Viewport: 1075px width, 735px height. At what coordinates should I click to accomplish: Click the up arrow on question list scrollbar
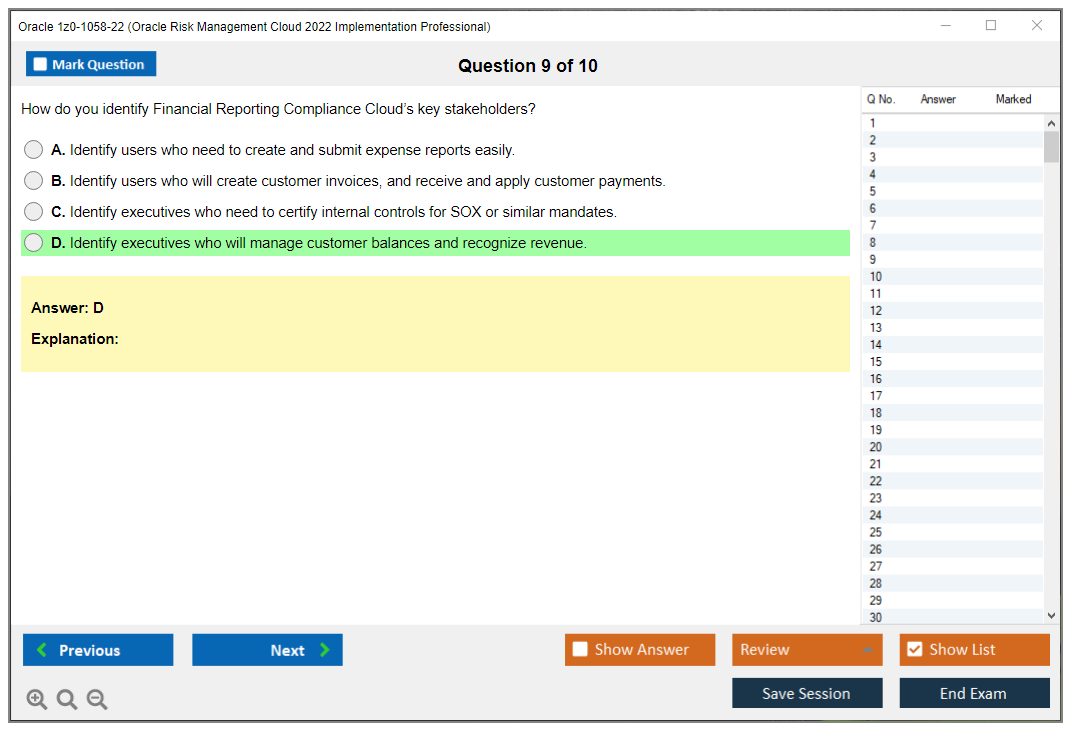point(1051,122)
